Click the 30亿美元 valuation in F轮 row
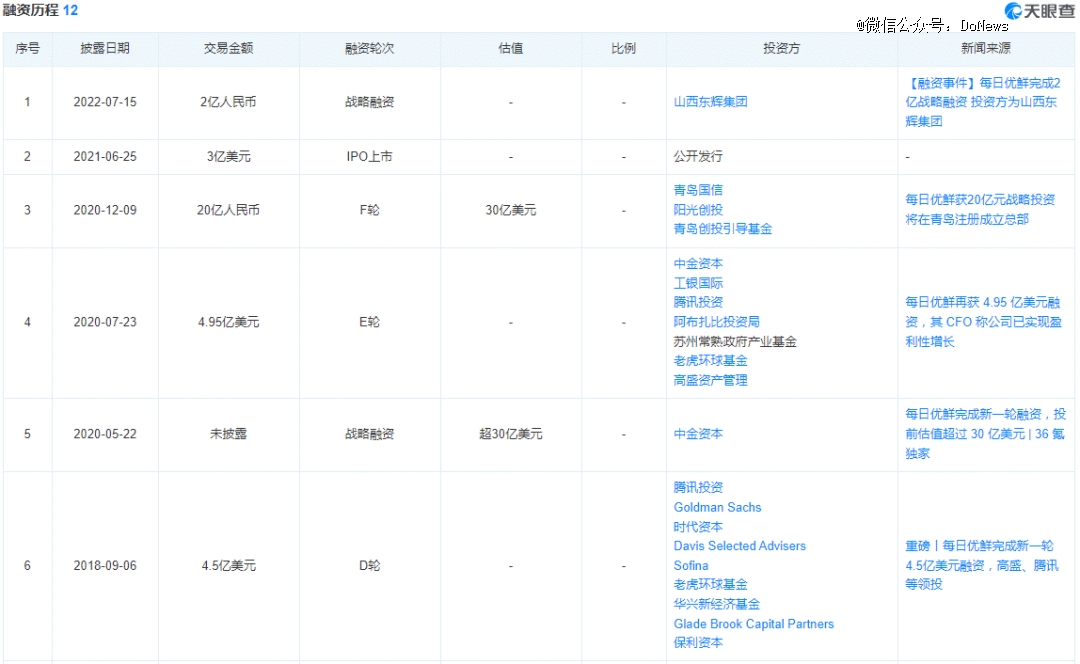Screen dimensions: 1080x664 [x=510, y=210]
